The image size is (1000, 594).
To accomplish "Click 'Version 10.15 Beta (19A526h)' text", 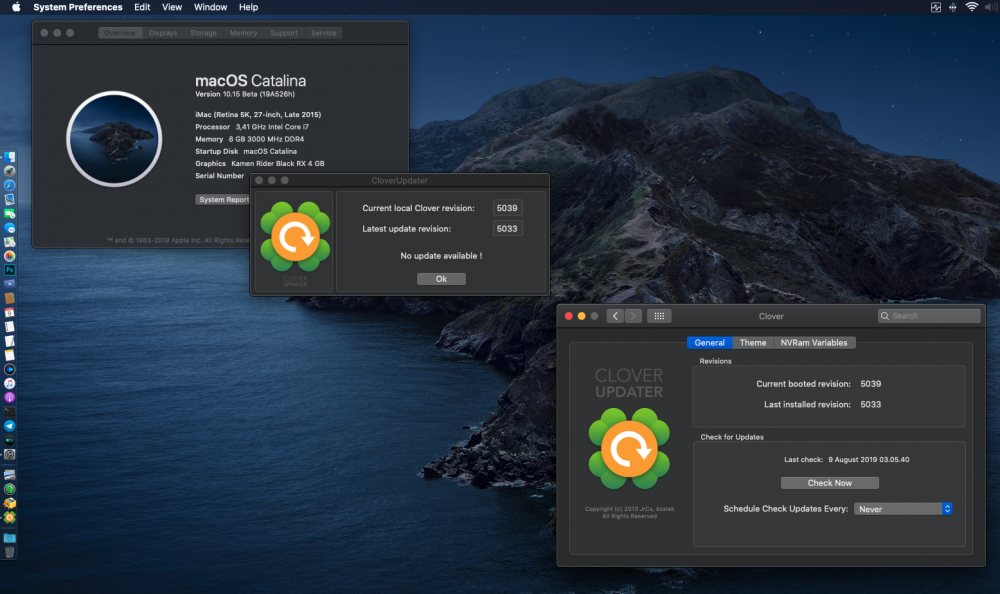I will (245, 94).
